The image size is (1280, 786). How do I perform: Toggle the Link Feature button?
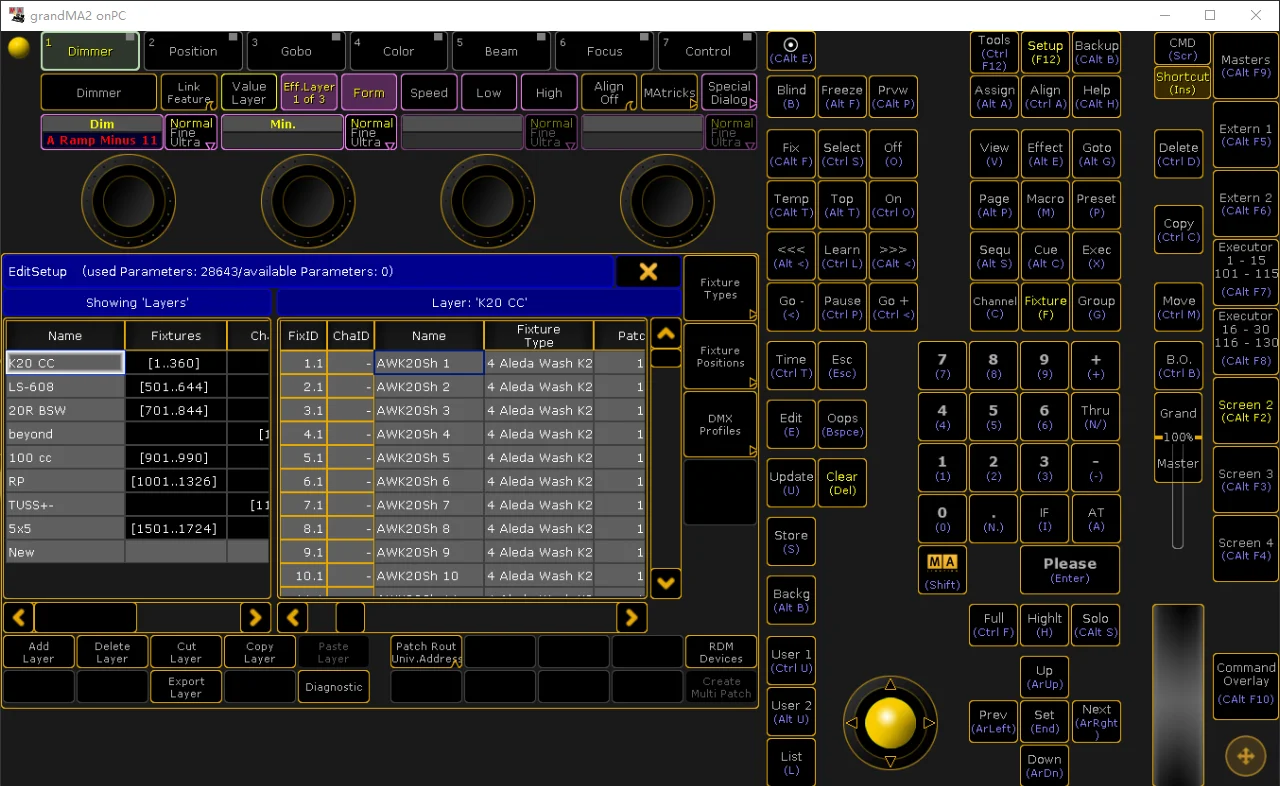click(x=189, y=93)
